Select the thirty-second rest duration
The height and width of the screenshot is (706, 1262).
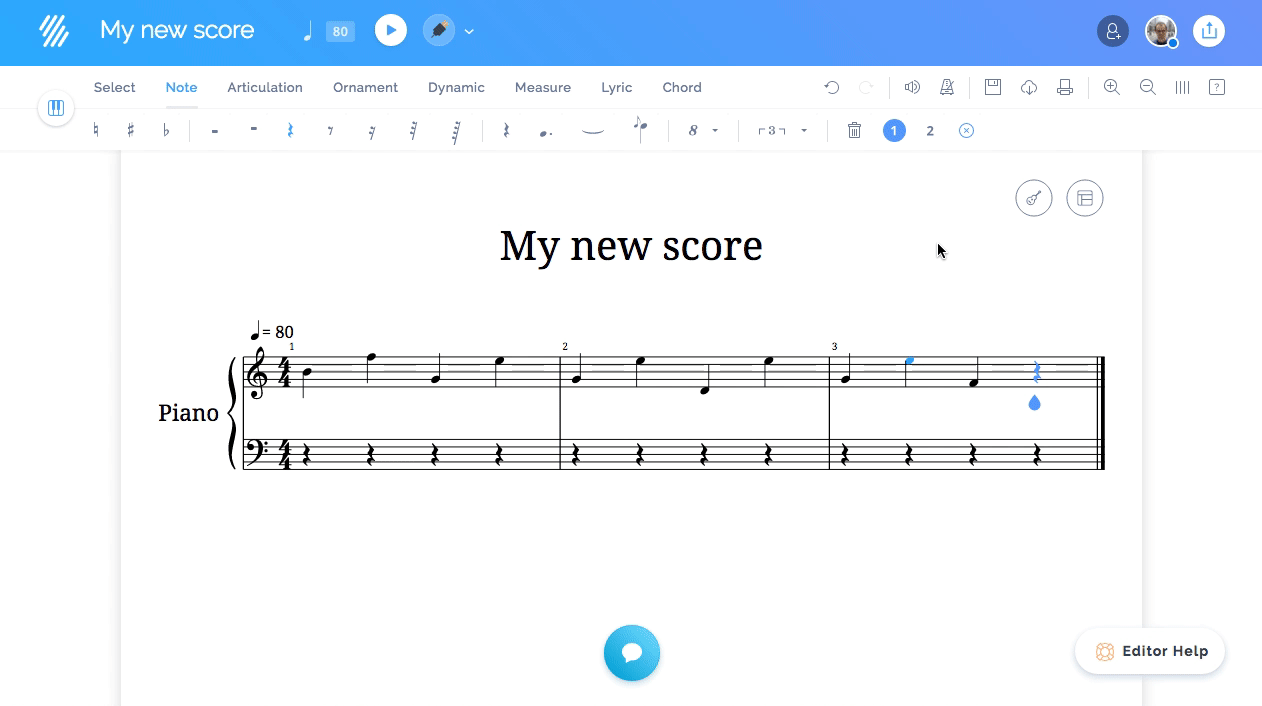click(x=413, y=130)
